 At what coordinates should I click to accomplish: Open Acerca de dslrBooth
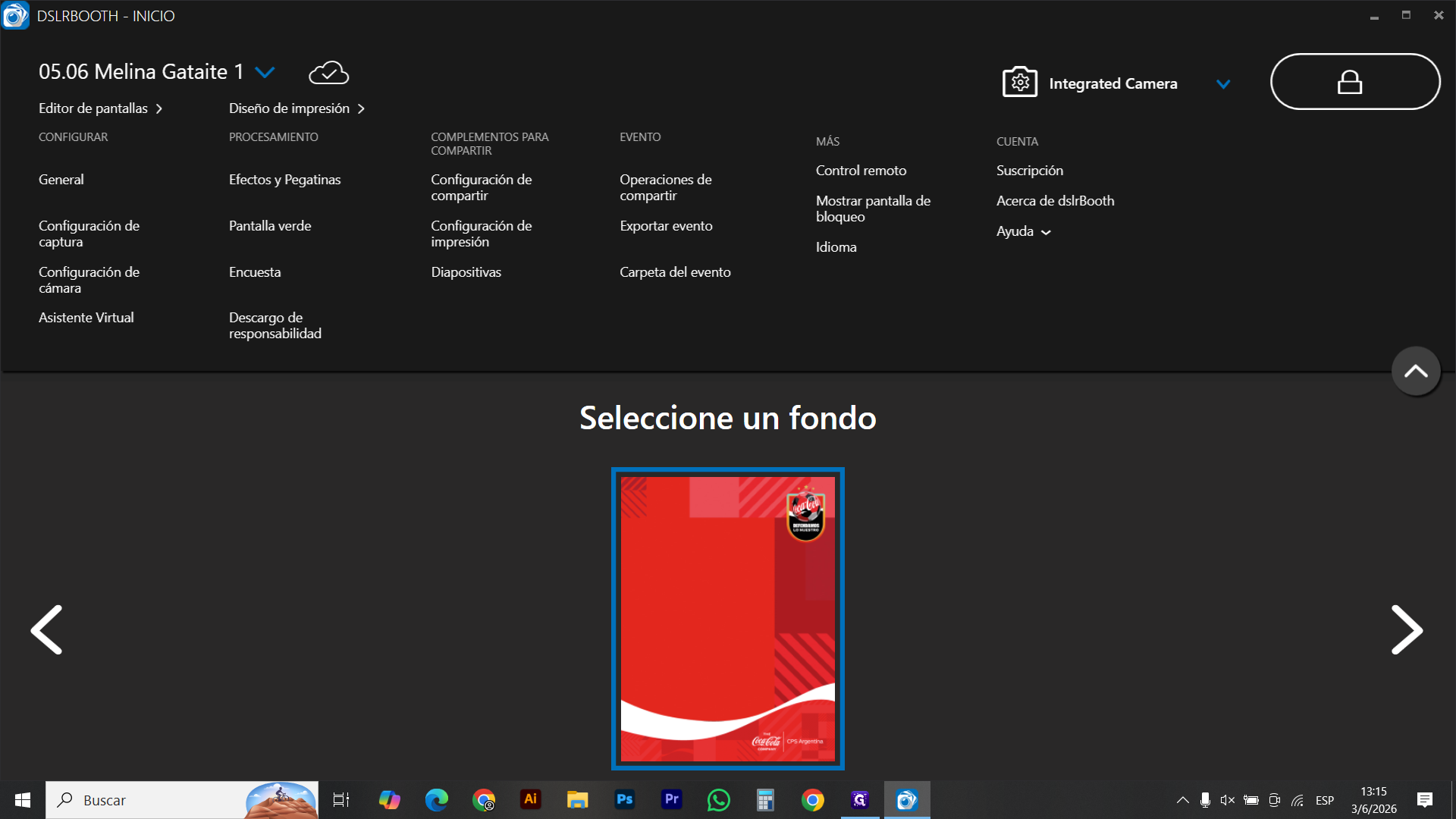pos(1055,201)
